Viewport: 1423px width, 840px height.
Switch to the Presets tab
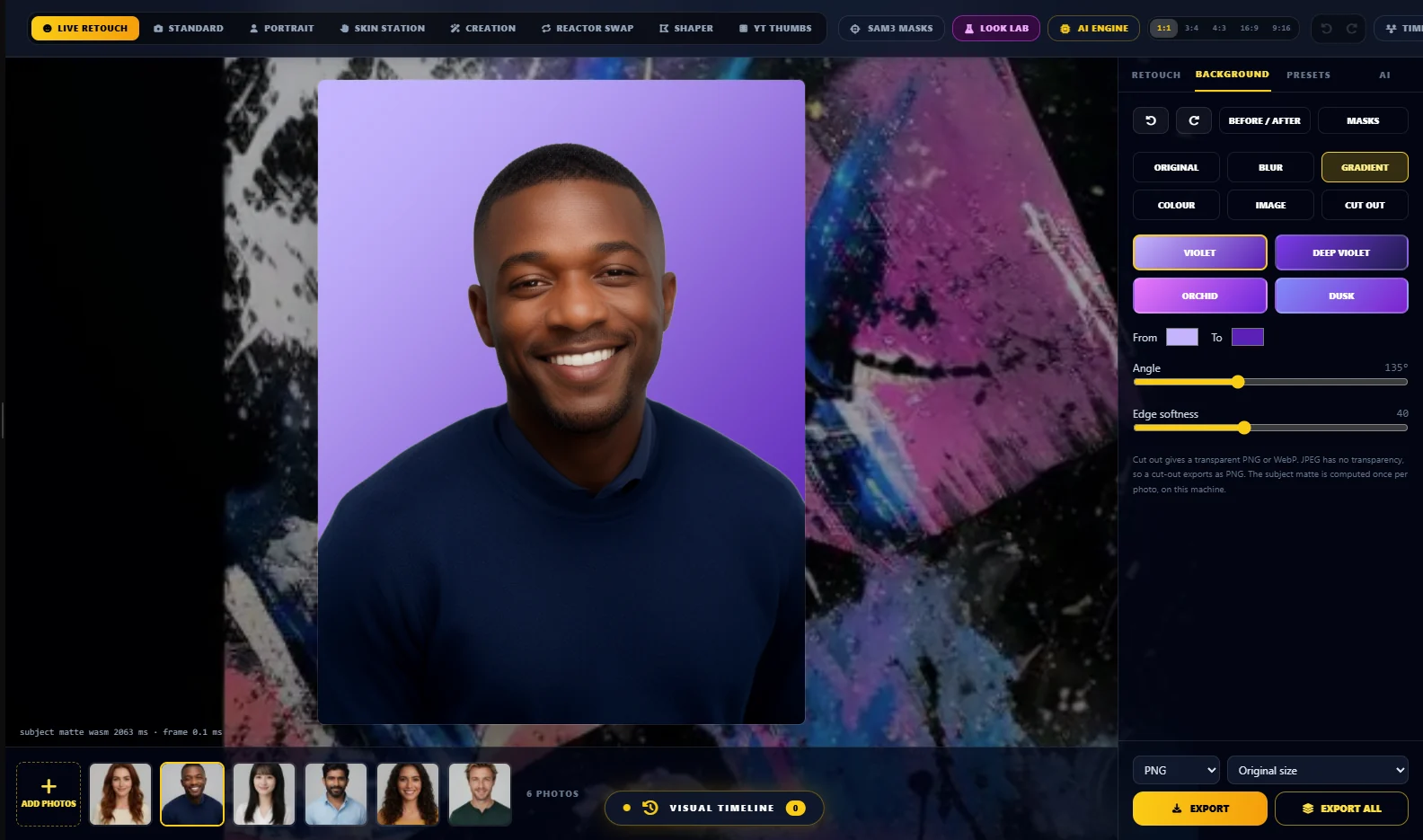[1308, 75]
